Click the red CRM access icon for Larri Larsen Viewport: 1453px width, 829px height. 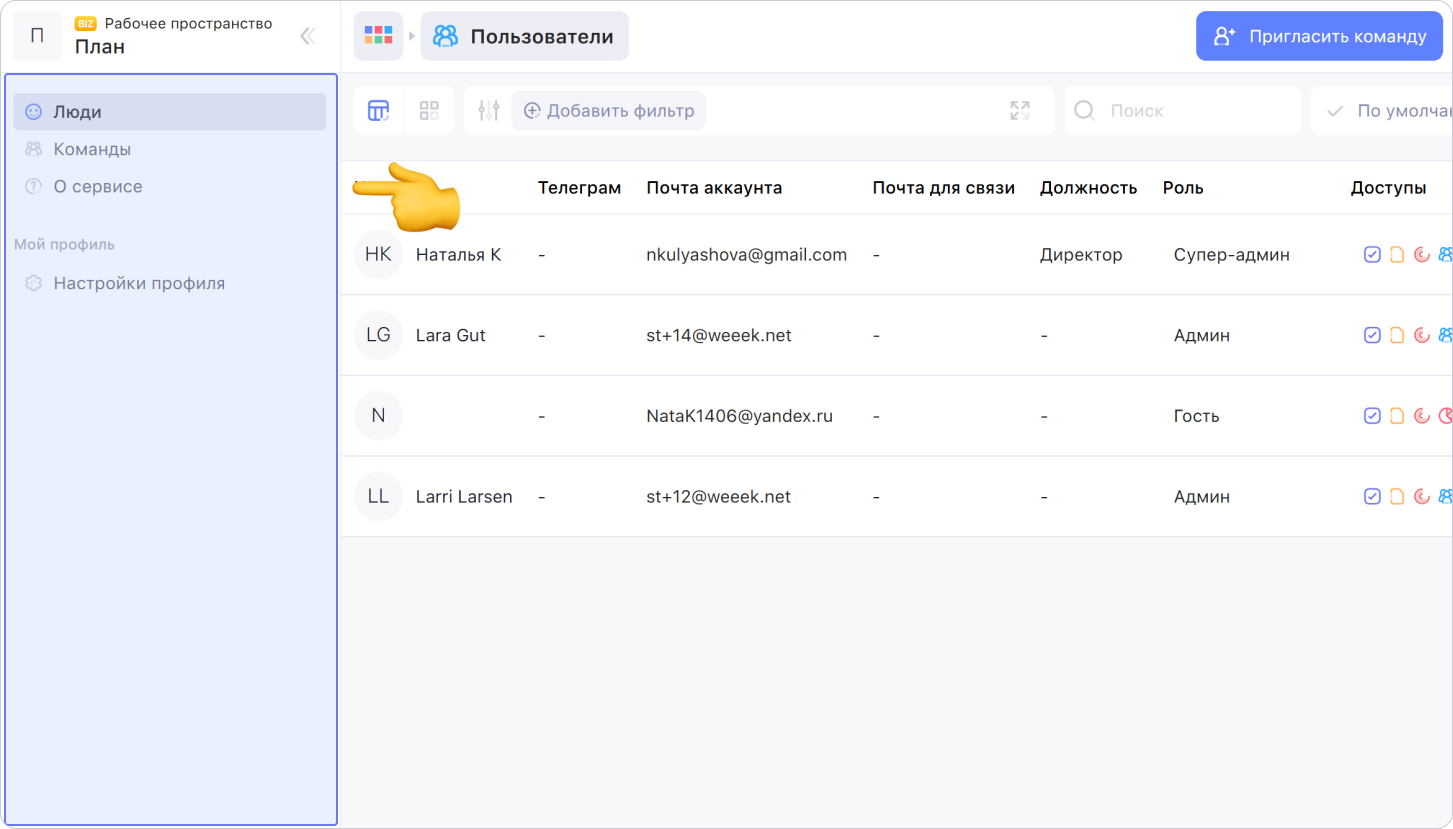[1421, 497]
